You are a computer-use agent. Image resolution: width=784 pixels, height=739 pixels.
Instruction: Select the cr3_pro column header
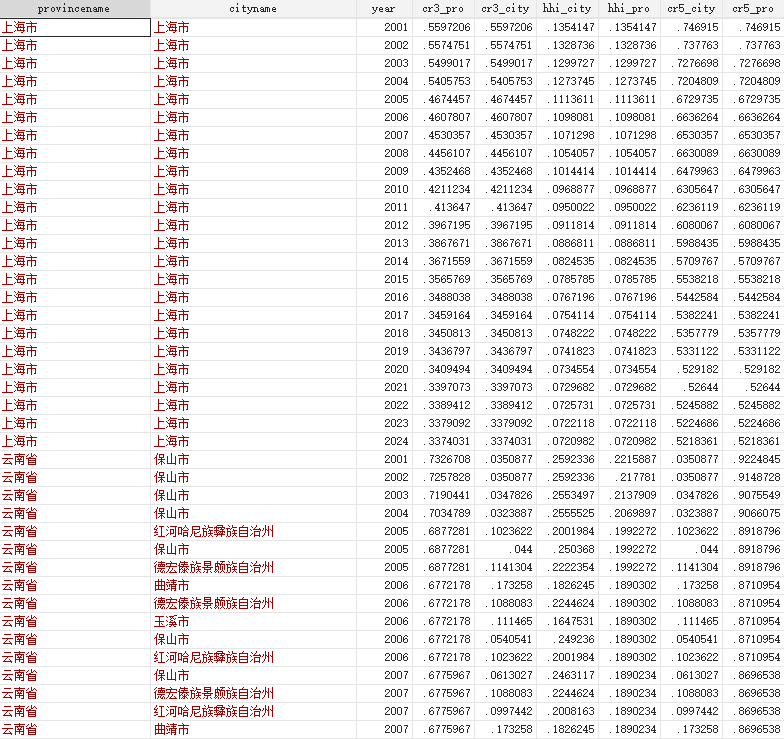[x=443, y=8]
